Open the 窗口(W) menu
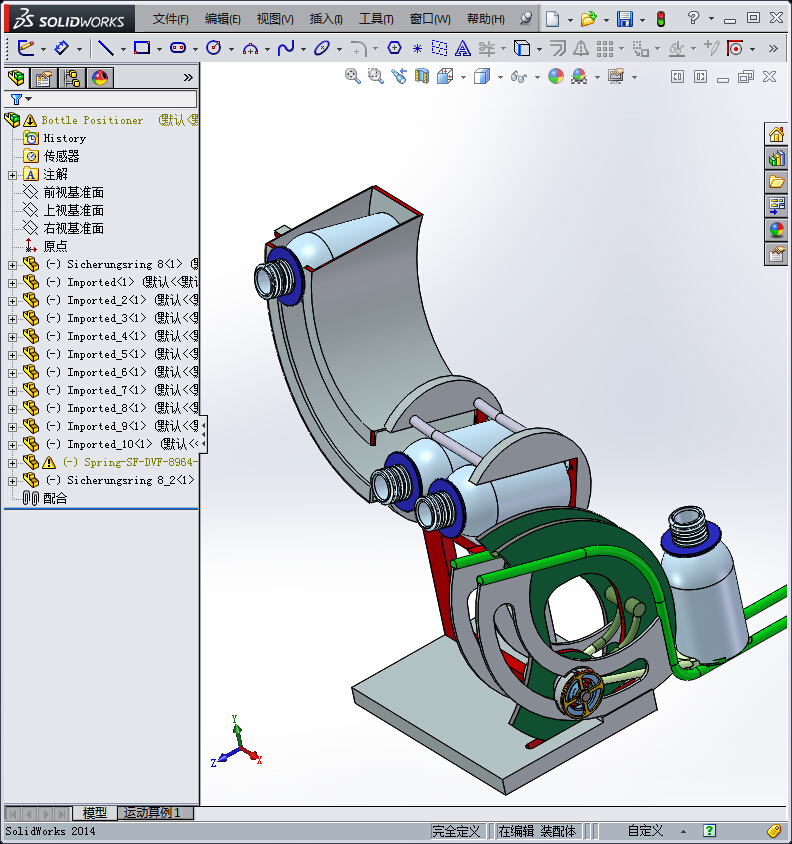This screenshot has height=844, width=792. (x=430, y=19)
